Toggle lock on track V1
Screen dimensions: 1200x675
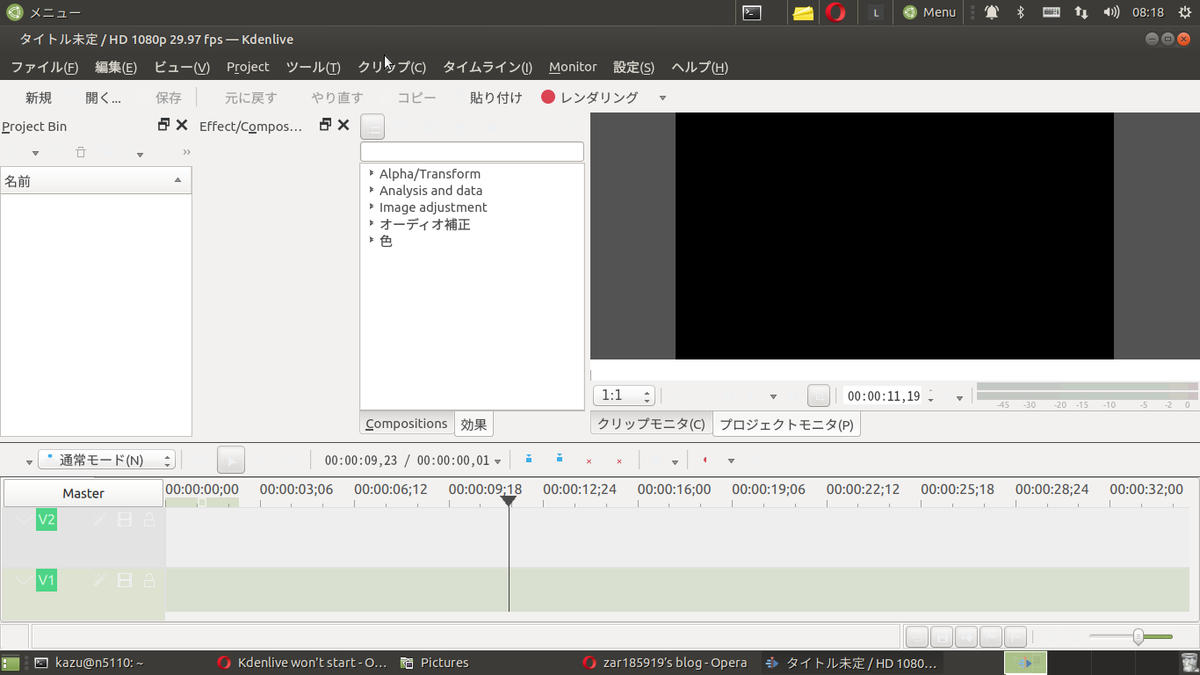click(x=149, y=580)
